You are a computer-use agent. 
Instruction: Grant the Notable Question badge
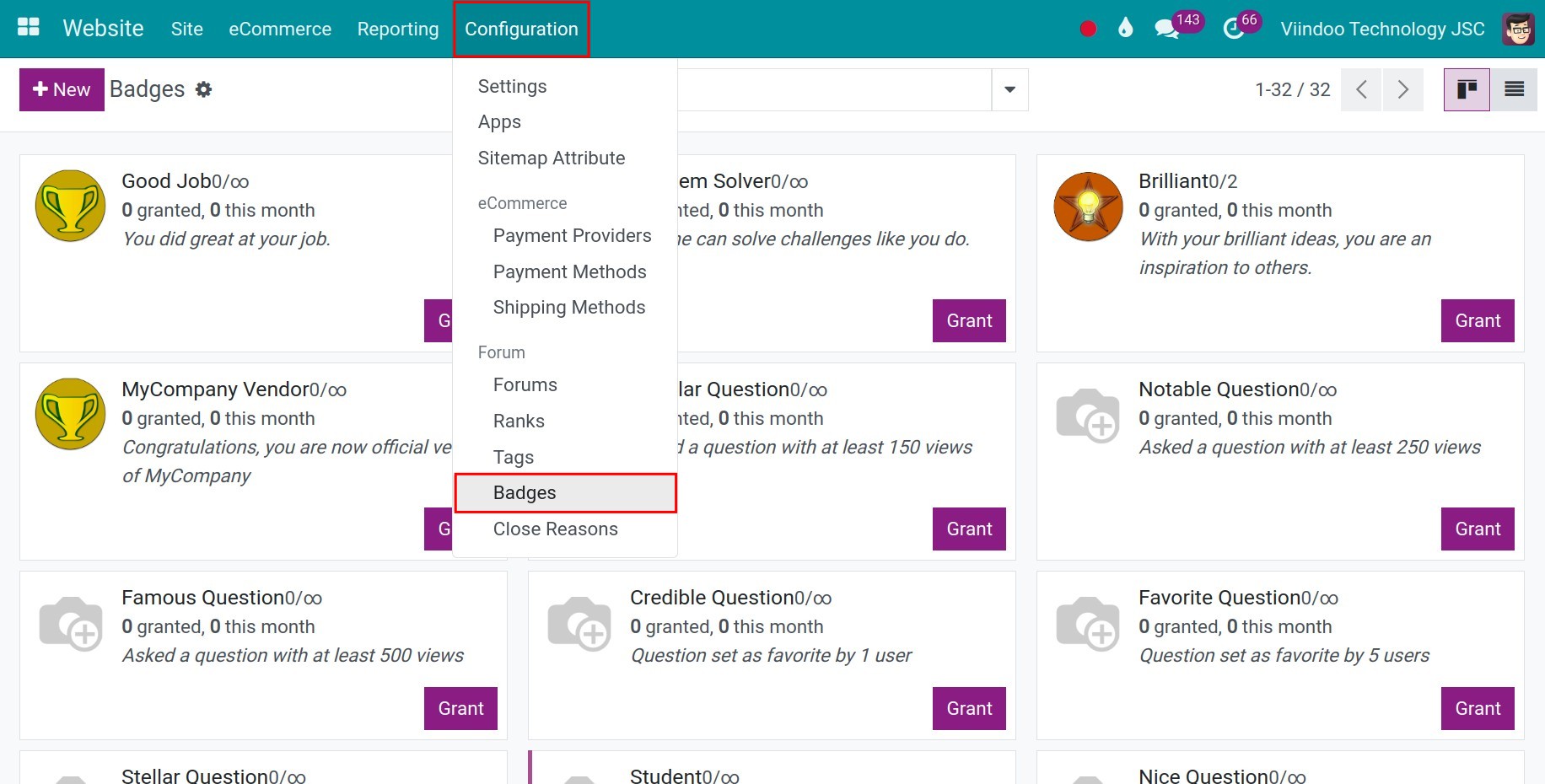point(1478,529)
